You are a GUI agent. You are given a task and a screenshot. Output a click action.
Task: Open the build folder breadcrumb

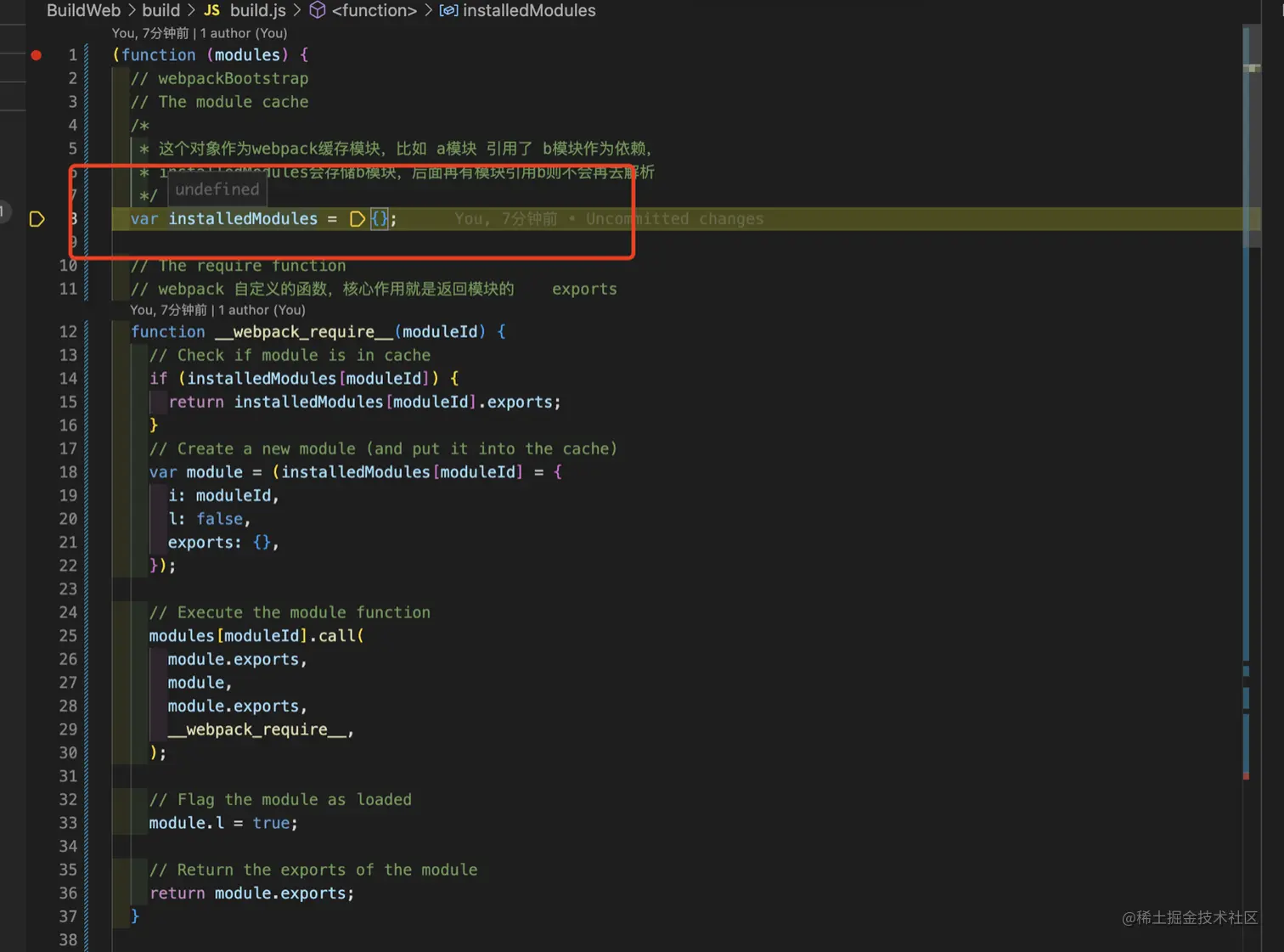point(160,10)
